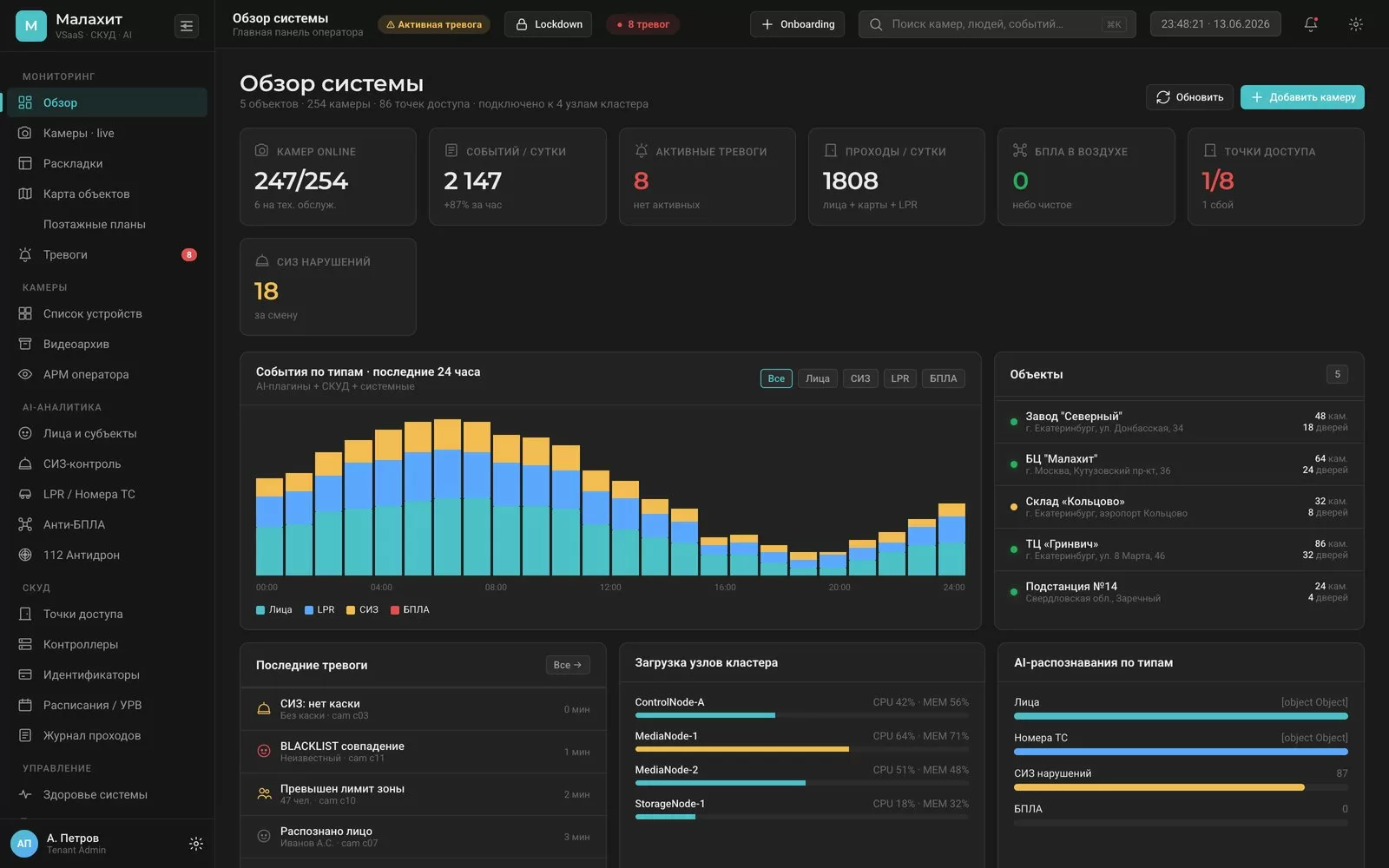Screen dimensions: 1389x868
Task: Switch theme with the sun icon
Action: tap(1355, 24)
